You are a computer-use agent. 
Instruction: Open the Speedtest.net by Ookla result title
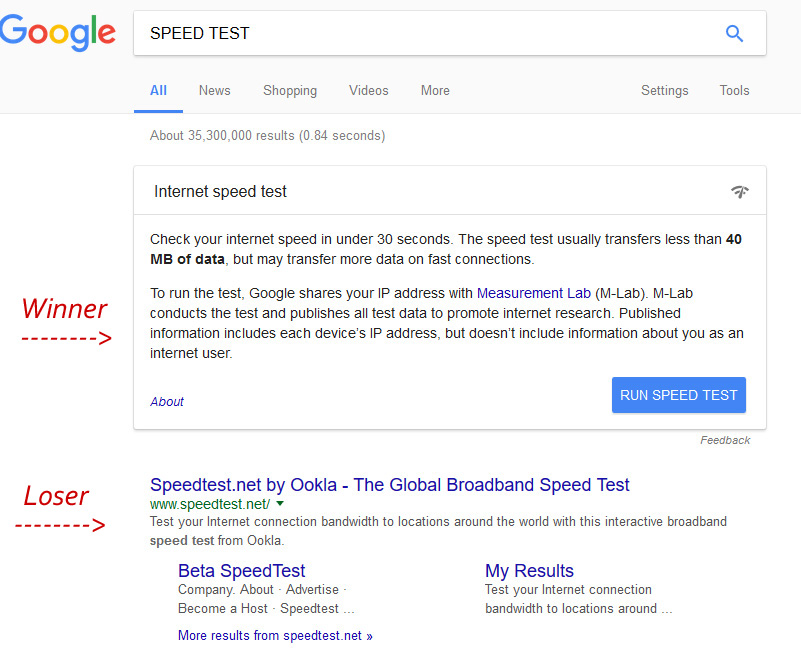pos(389,484)
